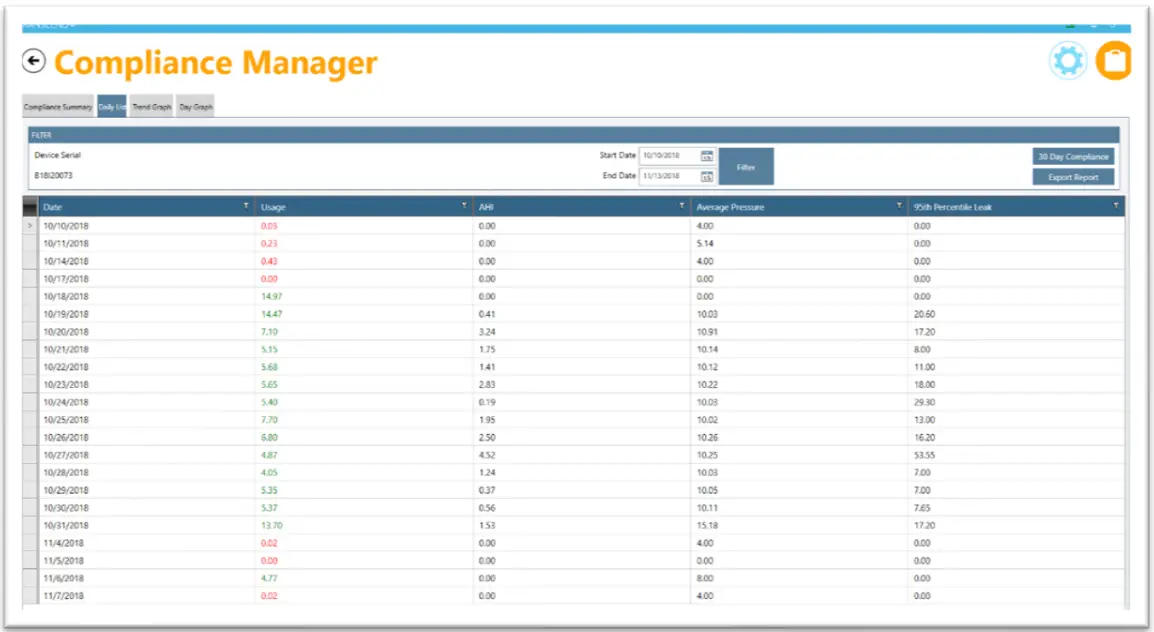Click the row selector for 10/10/2018
This screenshot has width=1154, height=632.
click(x=29, y=226)
